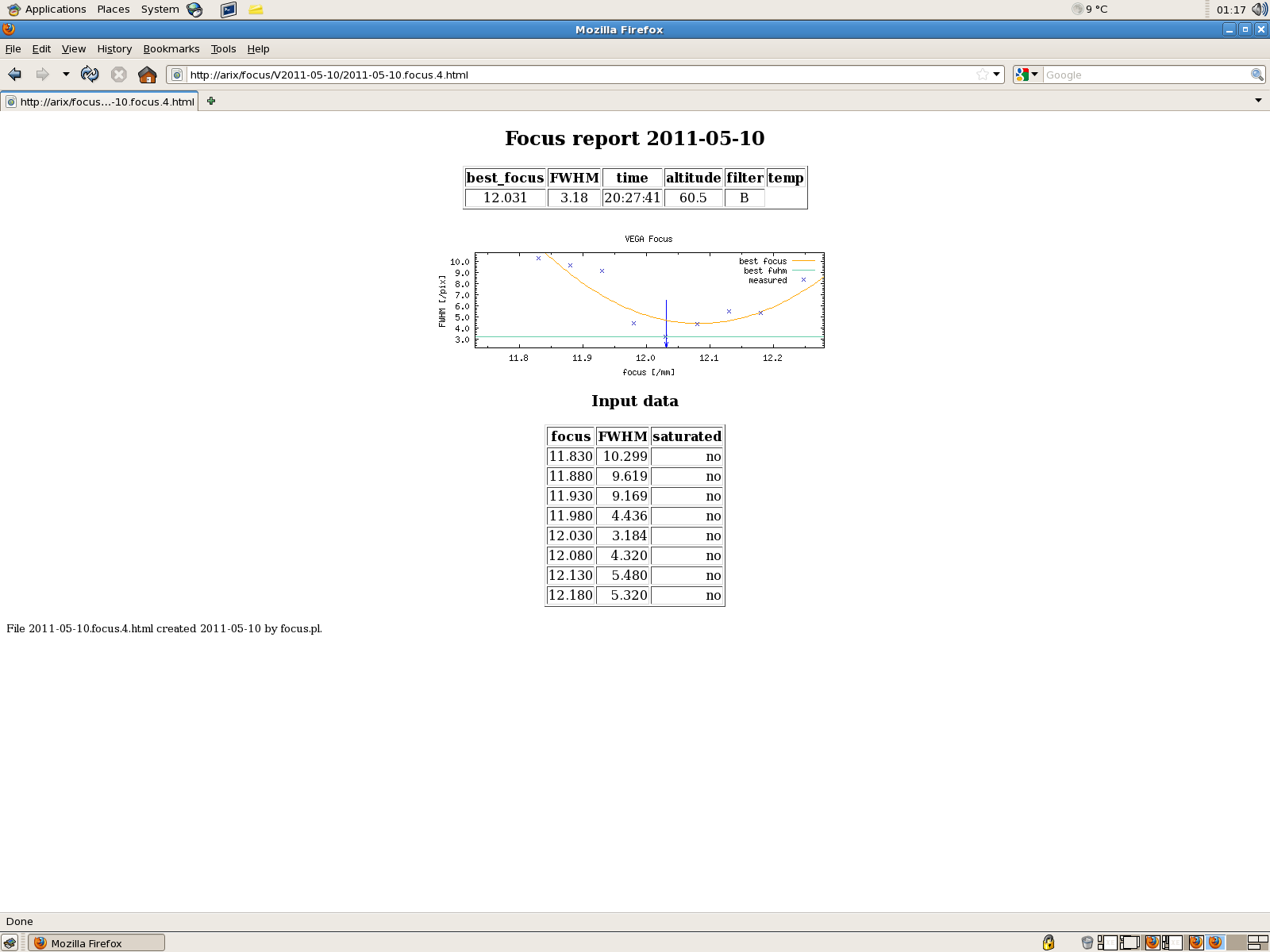
Task: Click the FWHM cell 4.436
Action: [623, 516]
